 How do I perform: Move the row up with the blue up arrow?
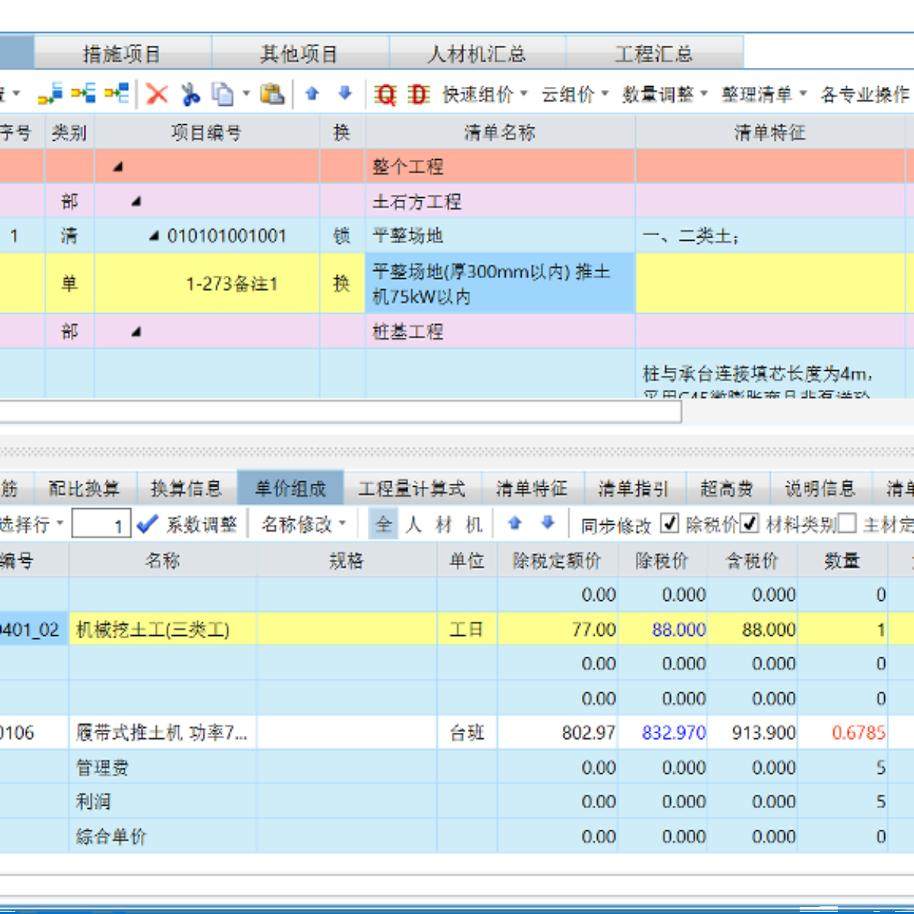(x=314, y=95)
